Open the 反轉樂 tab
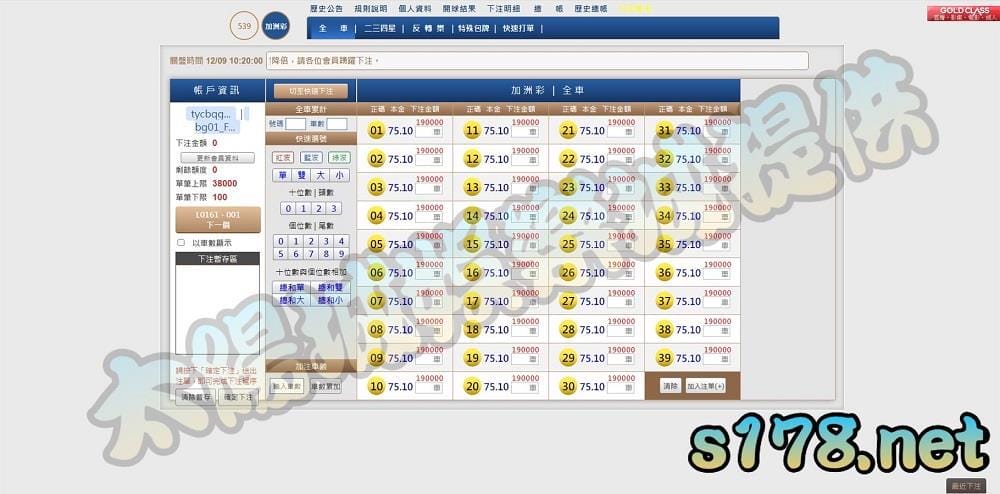The width and height of the screenshot is (1000, 494). pyautogui.click(x=428, y=29)
